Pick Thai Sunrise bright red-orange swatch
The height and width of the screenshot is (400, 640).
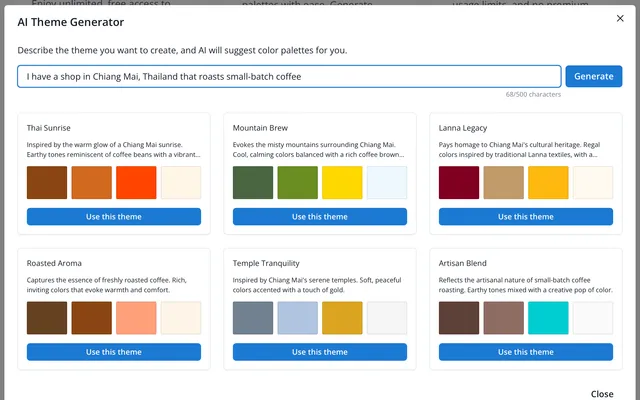pos(136,182)
